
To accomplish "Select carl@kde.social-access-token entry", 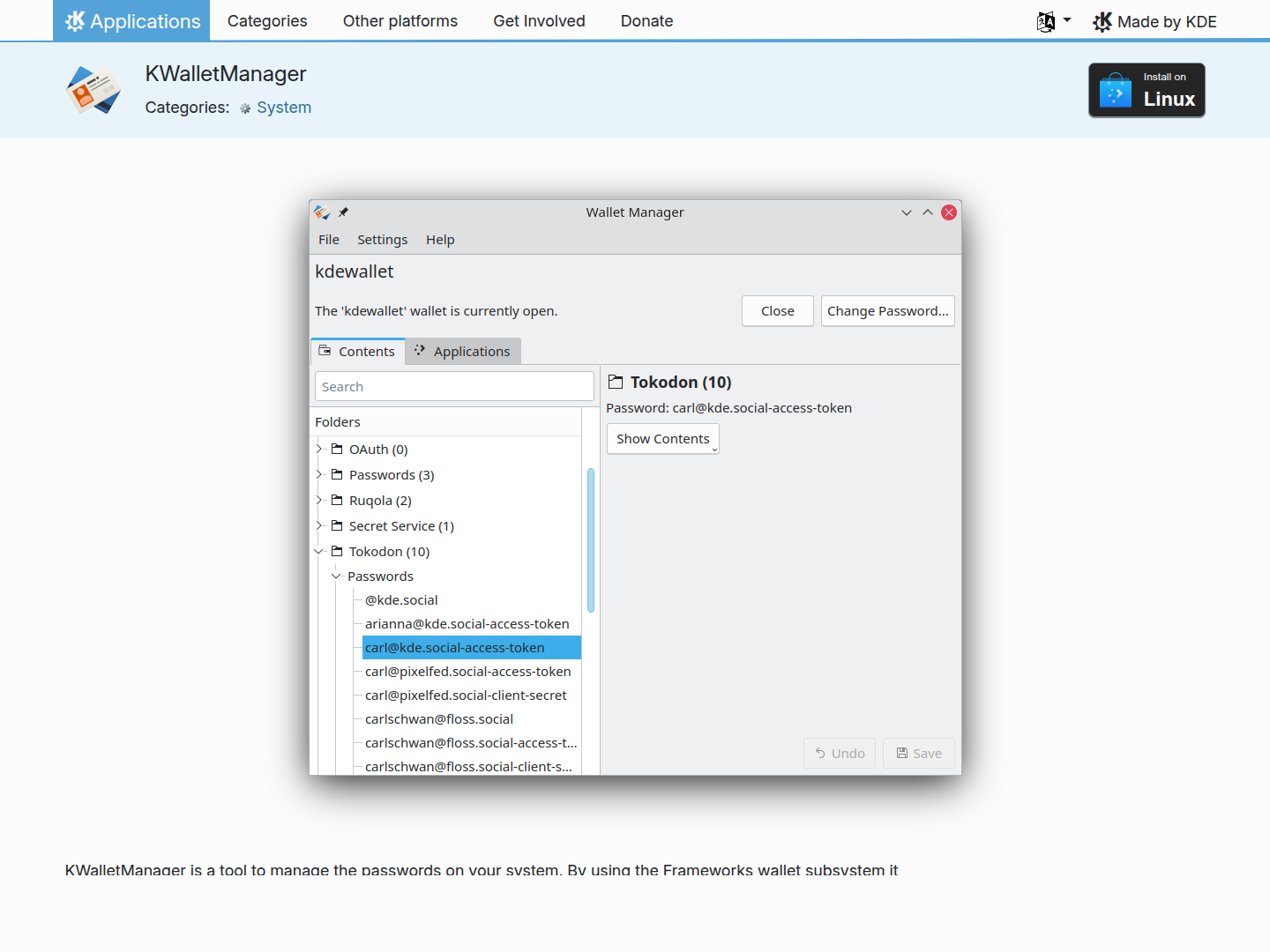I will pyautogui.click(x=472, y=648).
